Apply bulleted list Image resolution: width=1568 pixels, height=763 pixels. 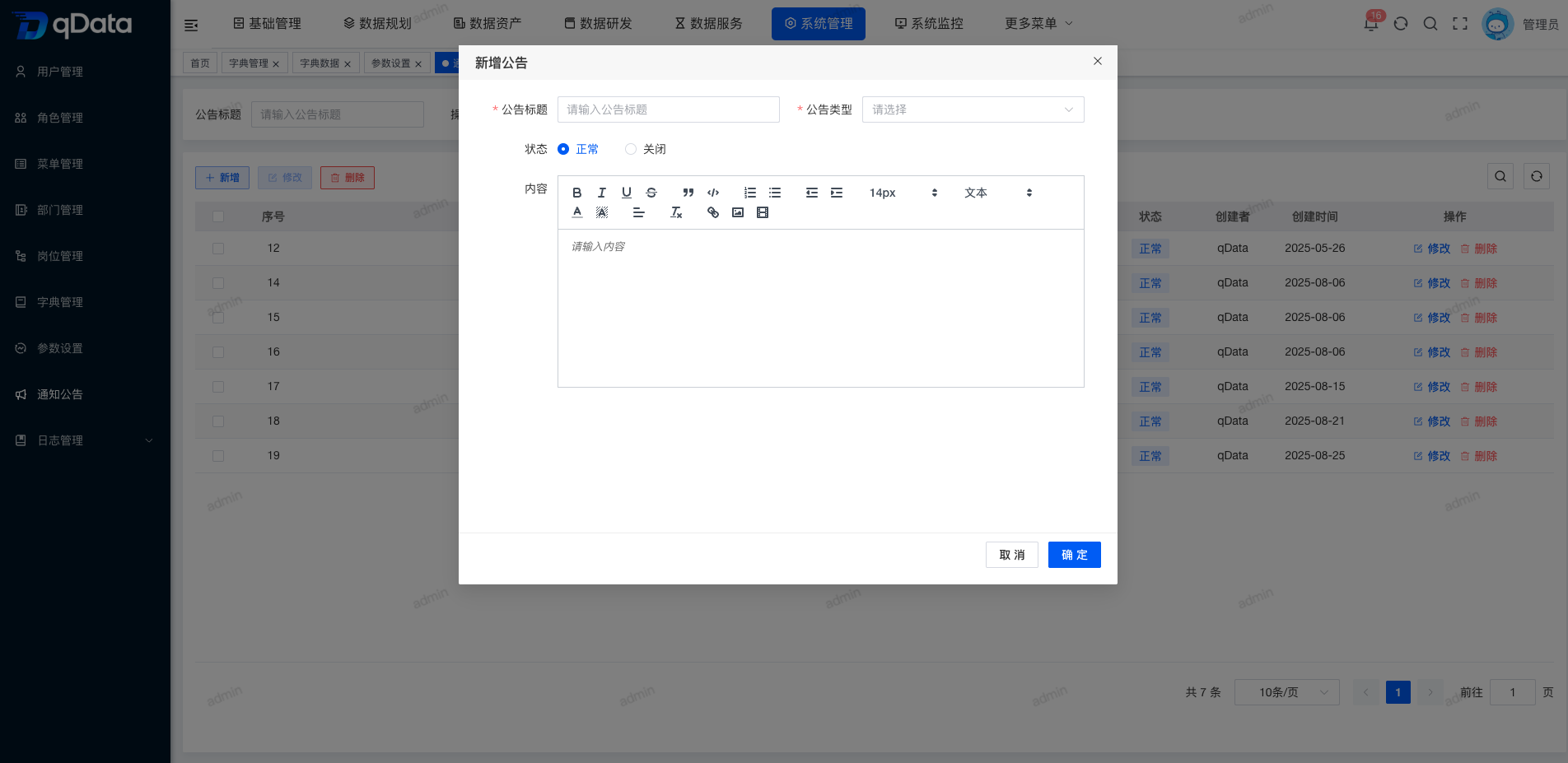tap(775, 193)
